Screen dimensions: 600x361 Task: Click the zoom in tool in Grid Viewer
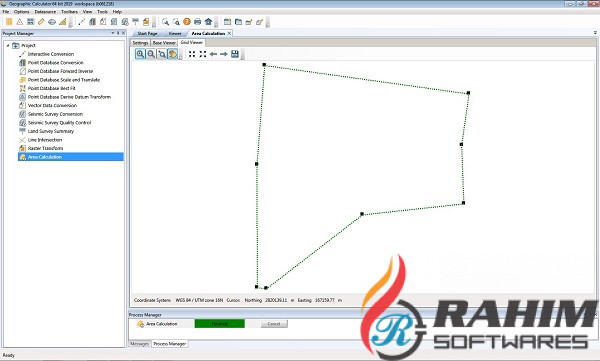[140, 54]
